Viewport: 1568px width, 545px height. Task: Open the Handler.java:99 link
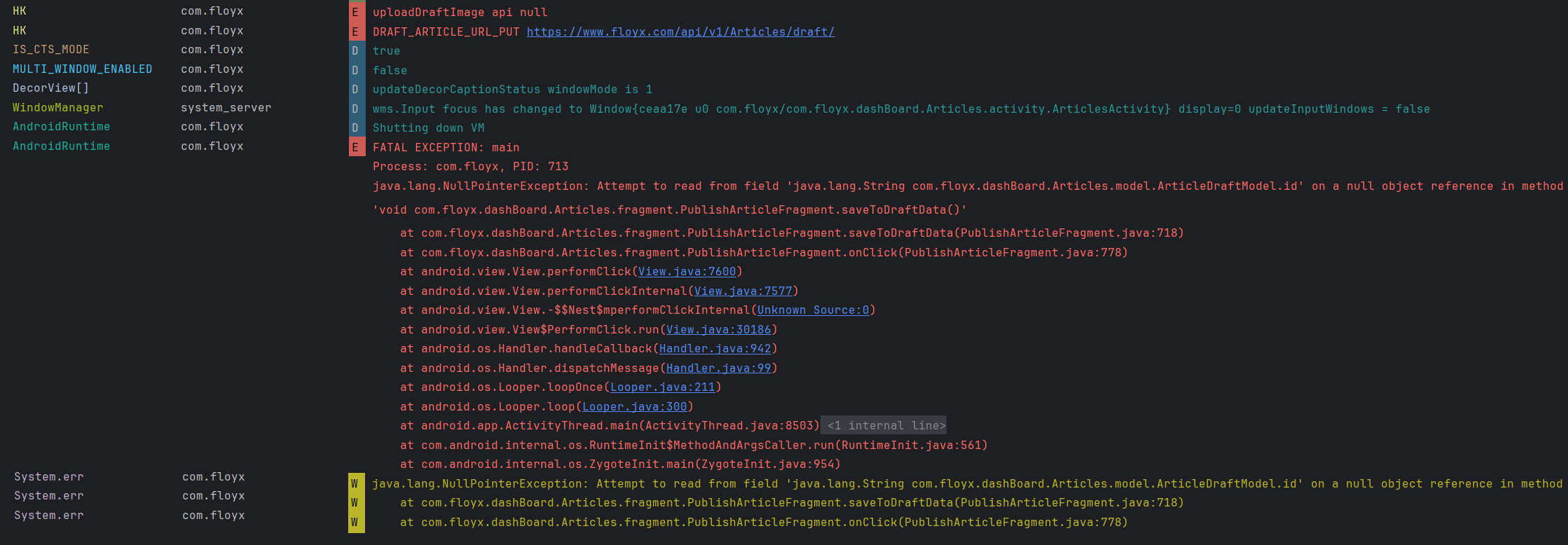[718, 368]
